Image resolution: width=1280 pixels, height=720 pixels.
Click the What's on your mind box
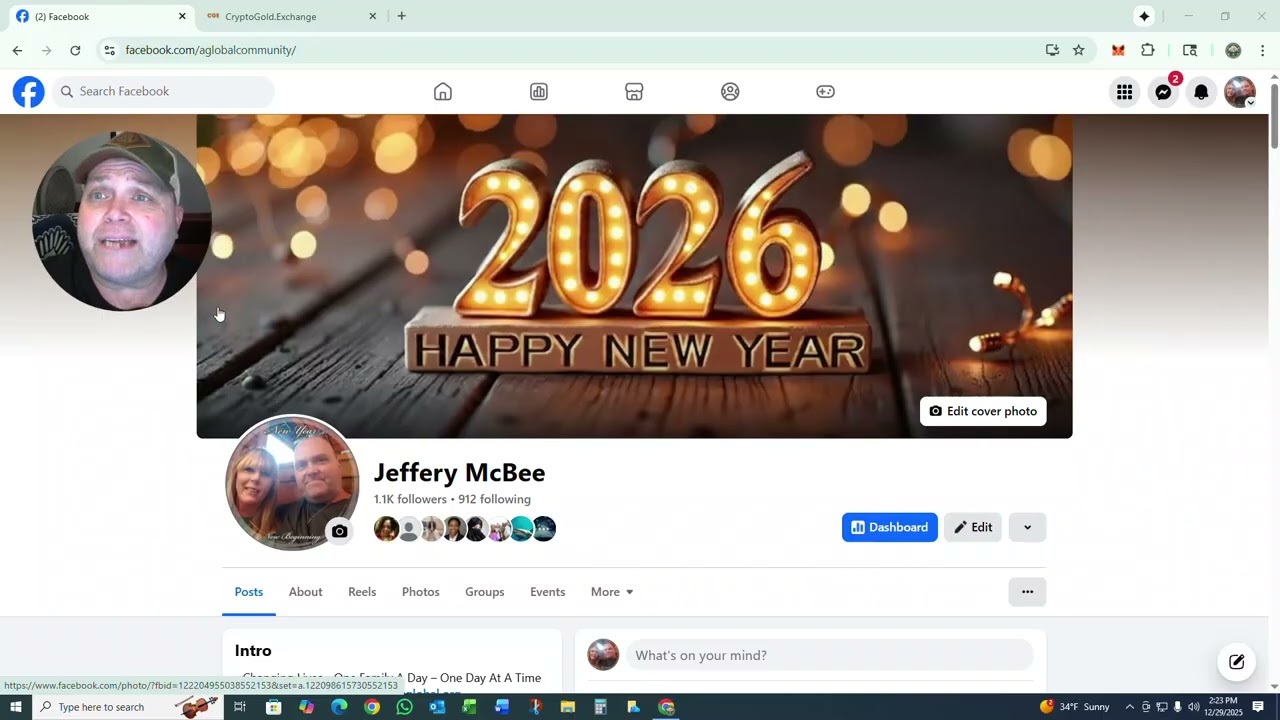(x=829, y=655)
